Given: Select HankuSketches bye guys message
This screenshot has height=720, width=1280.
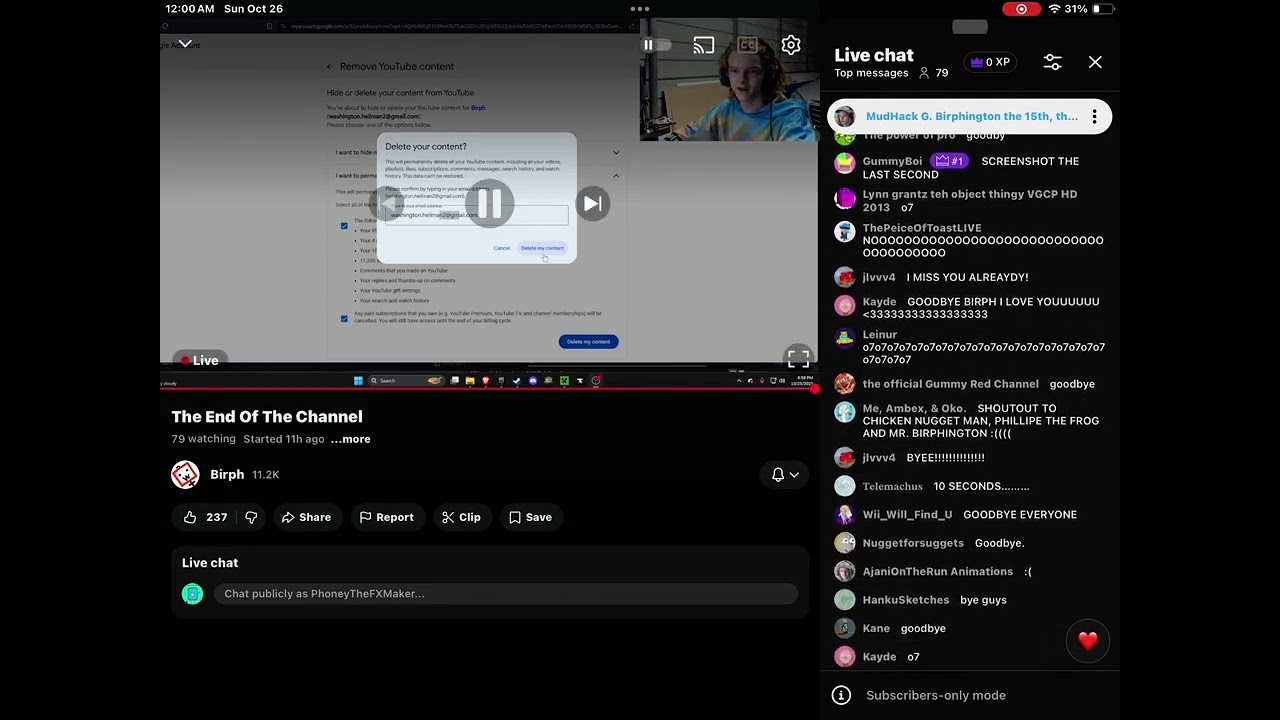Looking at the screenshot, I should click(x=970, y=600).
